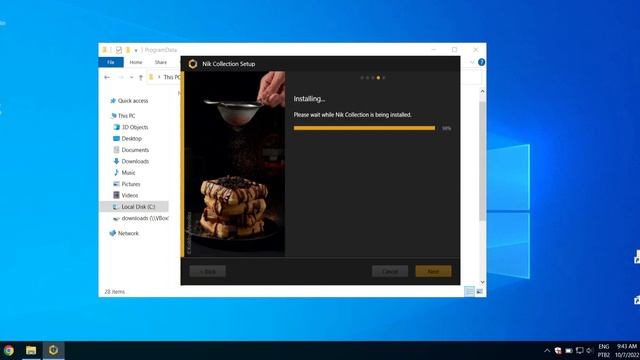Select the Nik Collection installer taskbar icon
This screenshot has width=640, height=360.
click(x=53, y=350)
